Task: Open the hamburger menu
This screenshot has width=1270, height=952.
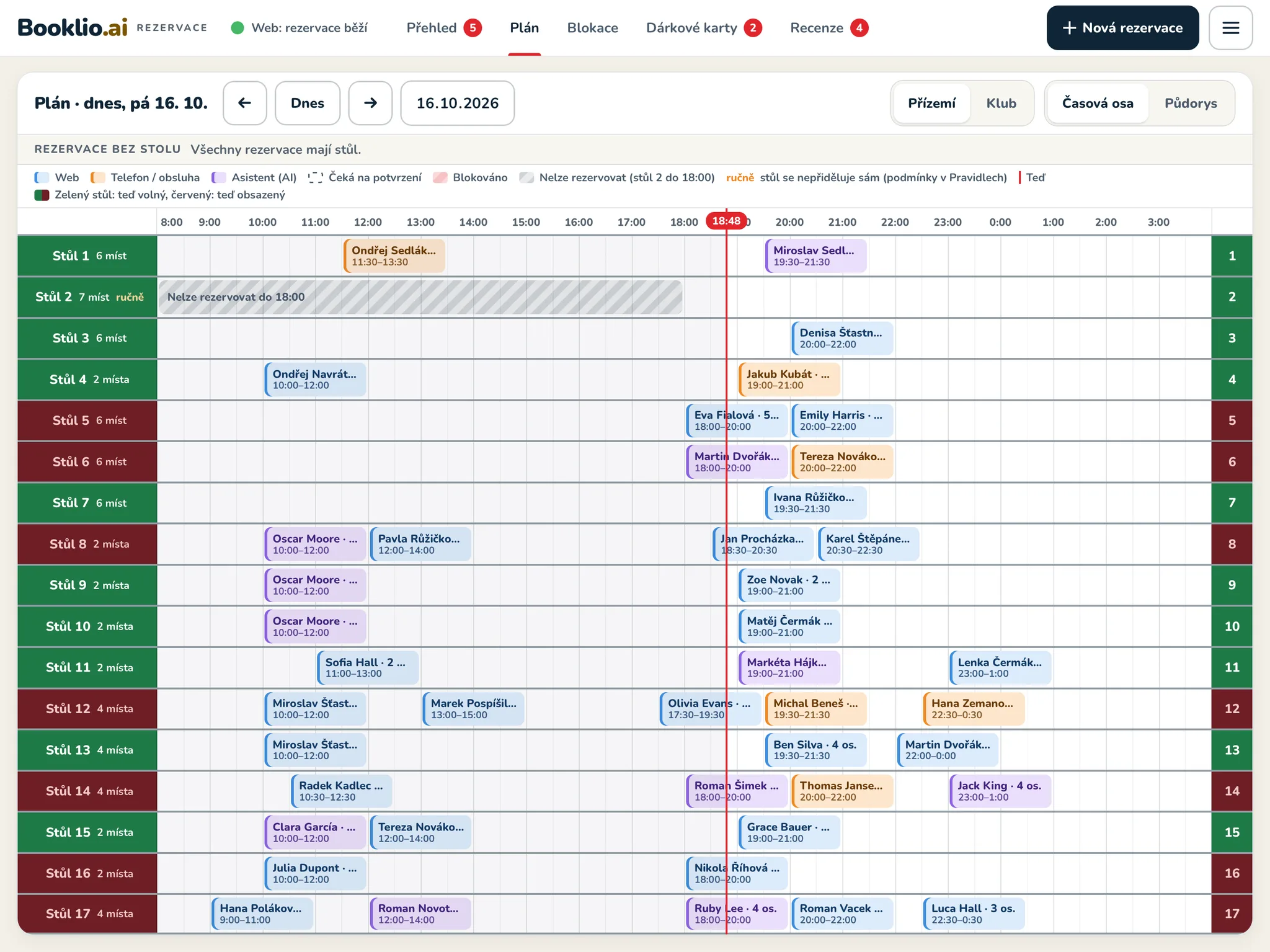Action: [1230, 28]
